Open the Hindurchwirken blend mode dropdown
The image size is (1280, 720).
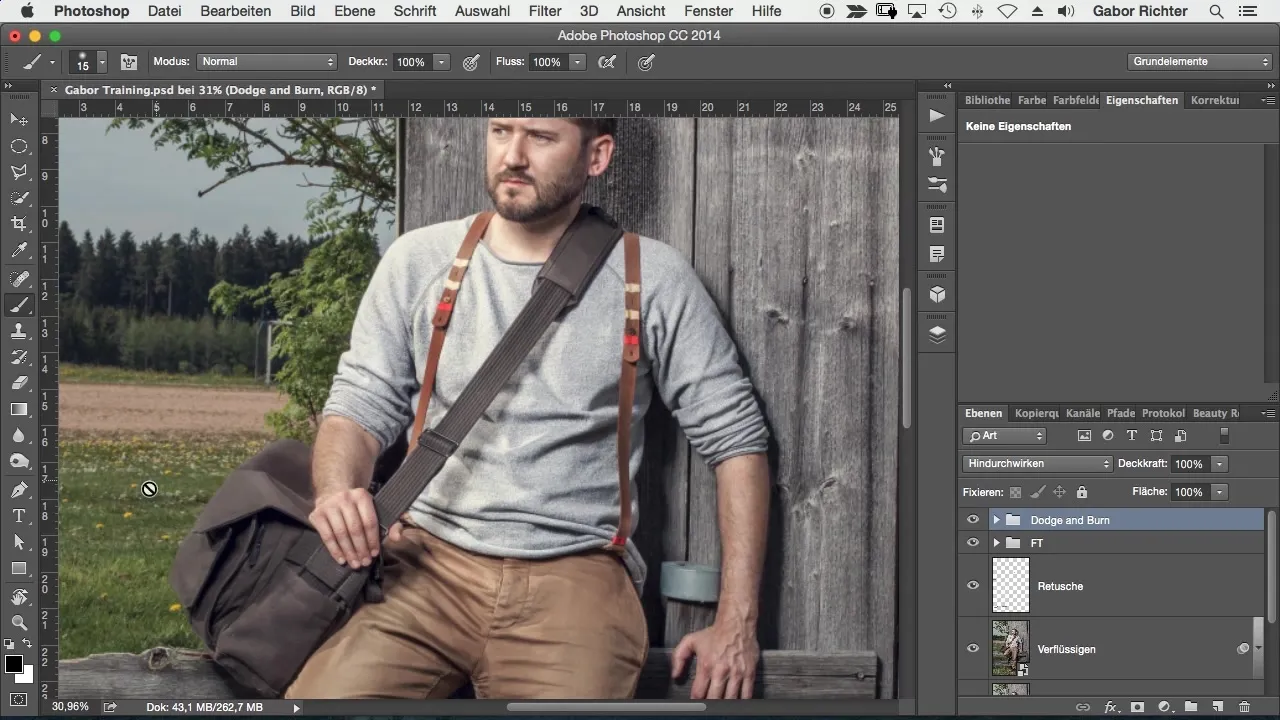point(1038,464)
